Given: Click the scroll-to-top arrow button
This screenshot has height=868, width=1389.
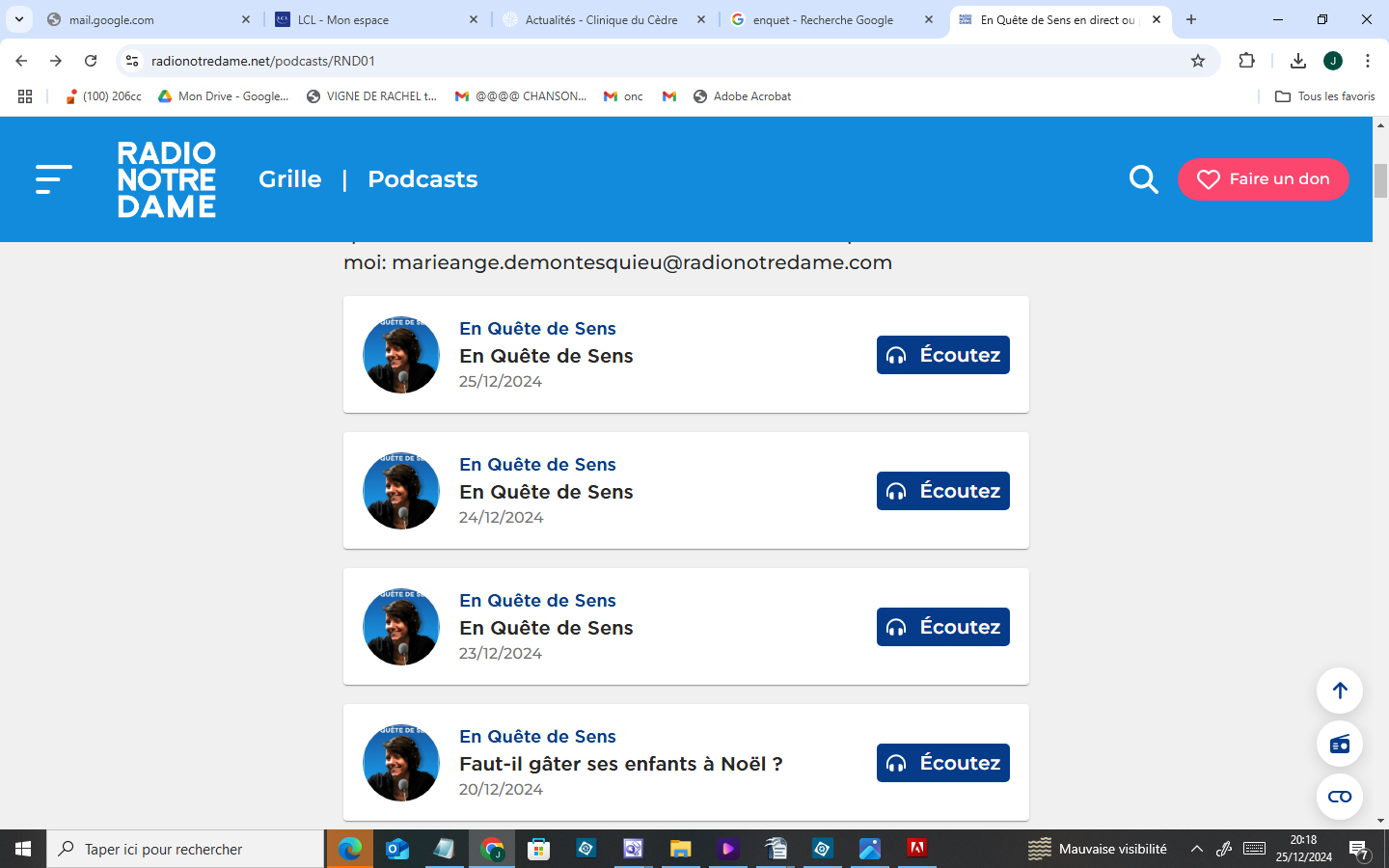Looking at the screenshot, I should click(x=1340, y=691).
